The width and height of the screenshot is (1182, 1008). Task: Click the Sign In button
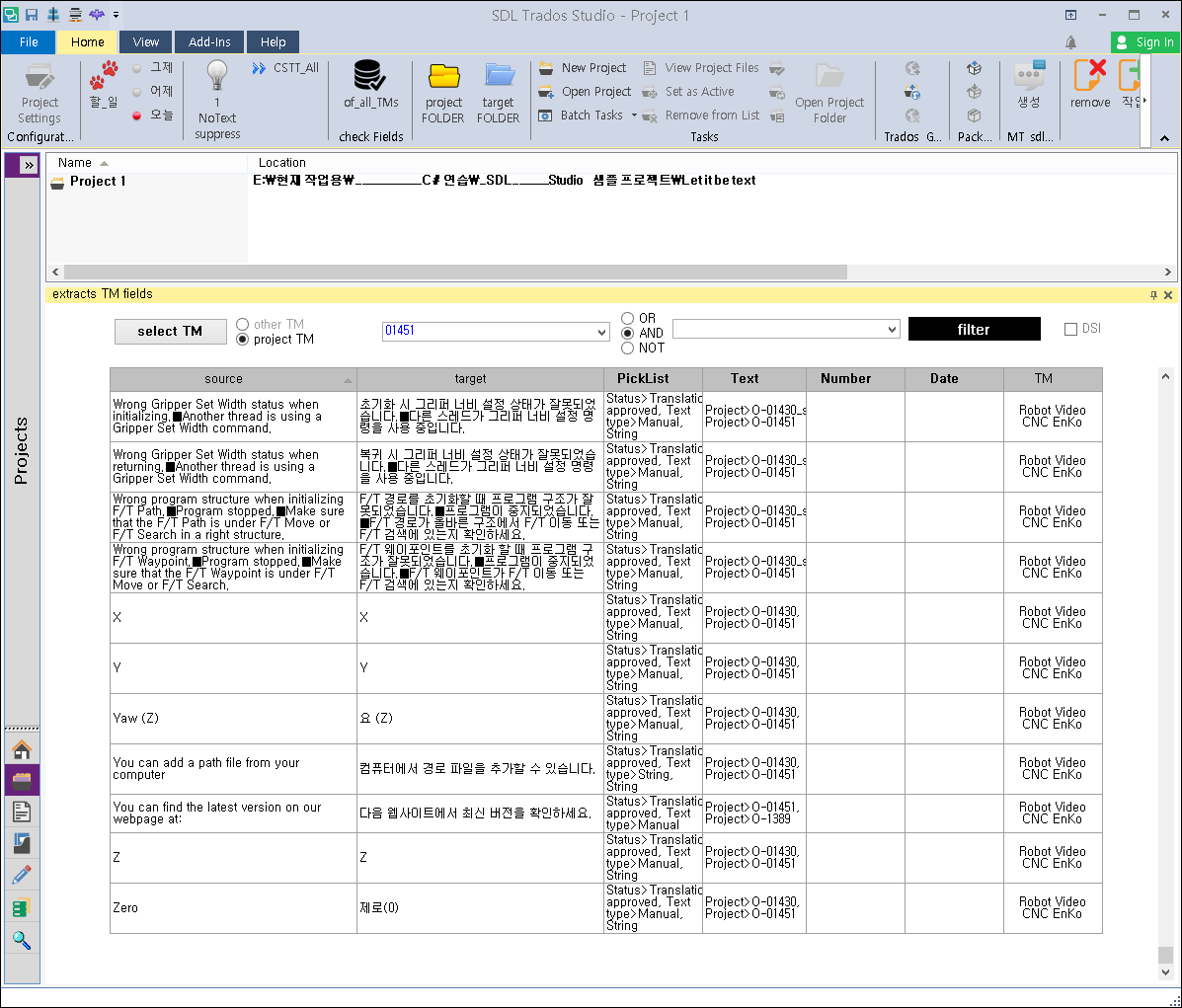[x=1145, y=41]
